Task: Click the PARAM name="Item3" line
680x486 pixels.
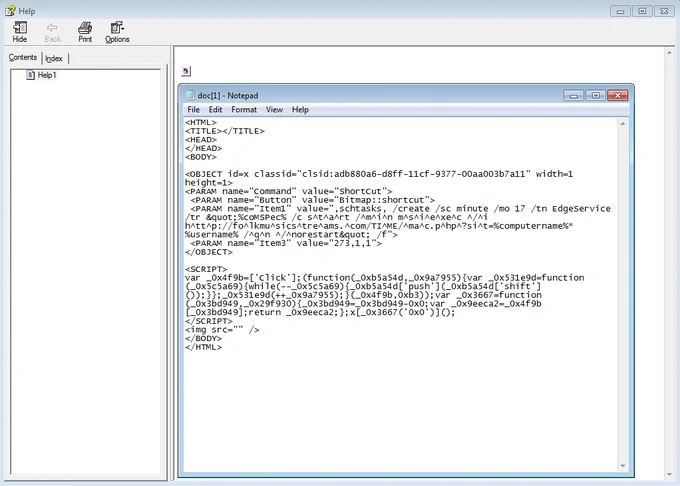Action: [286, 243]
